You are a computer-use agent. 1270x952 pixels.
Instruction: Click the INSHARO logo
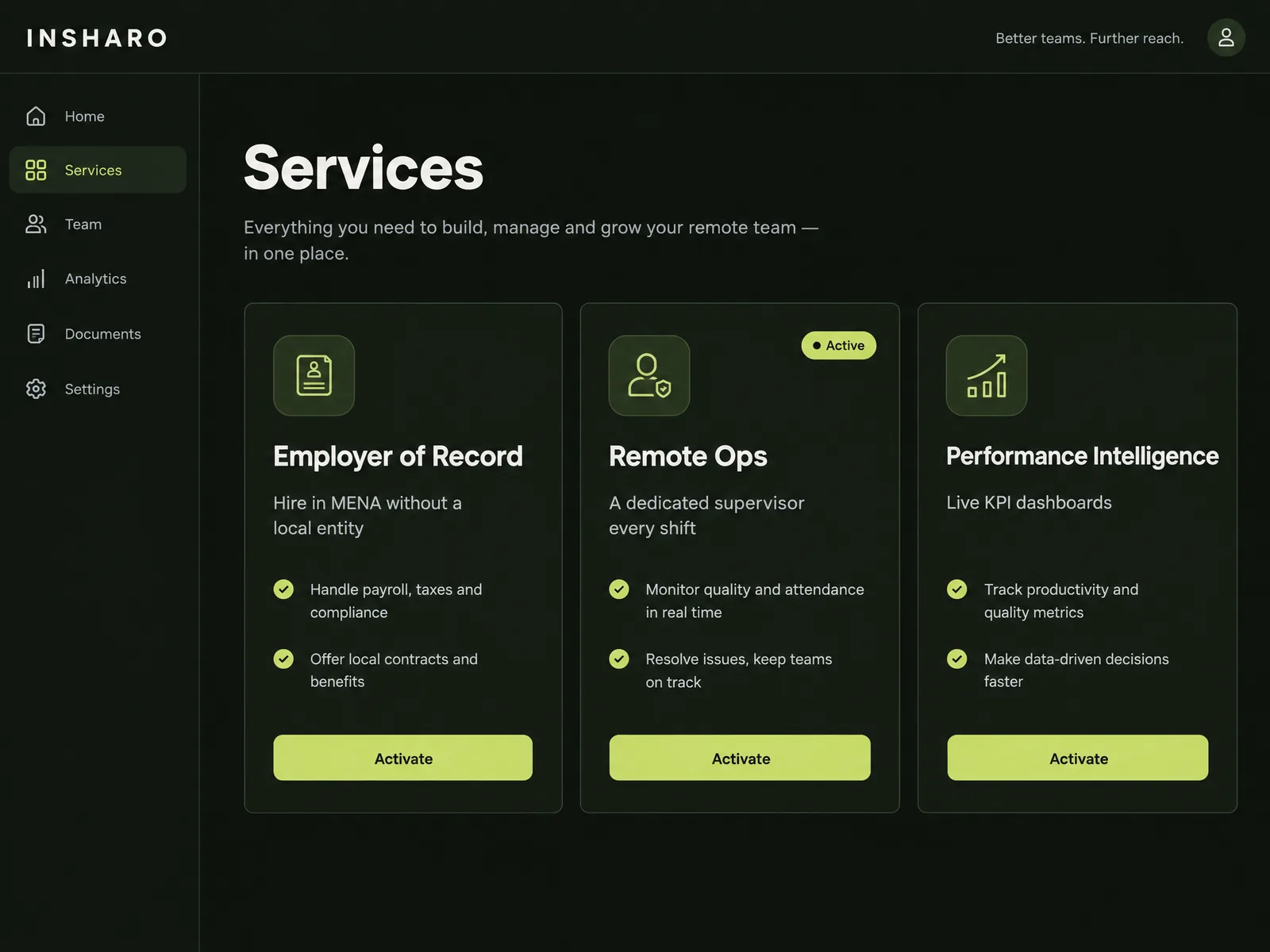tap(97, 37)
